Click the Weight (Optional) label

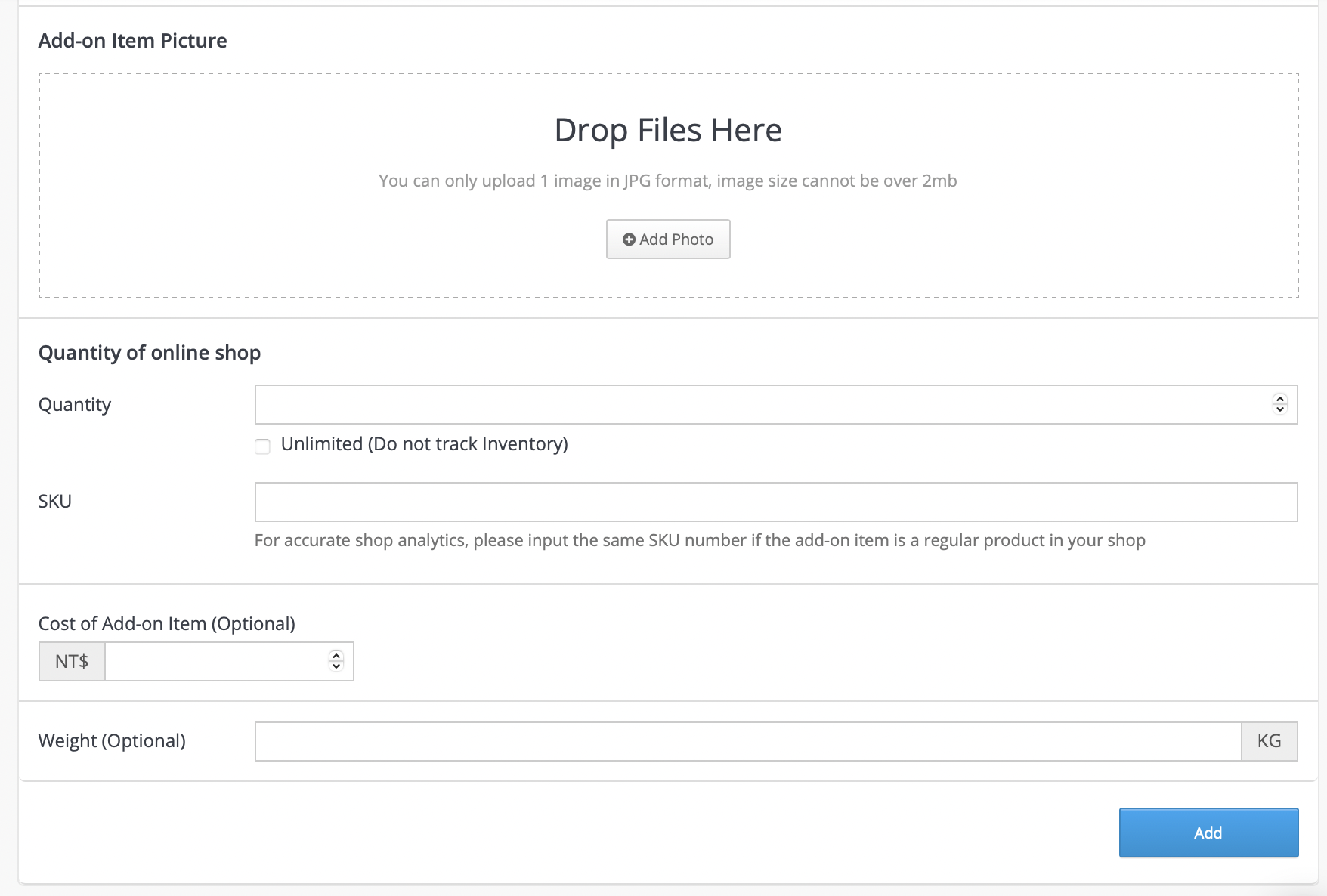click(112, 741)
